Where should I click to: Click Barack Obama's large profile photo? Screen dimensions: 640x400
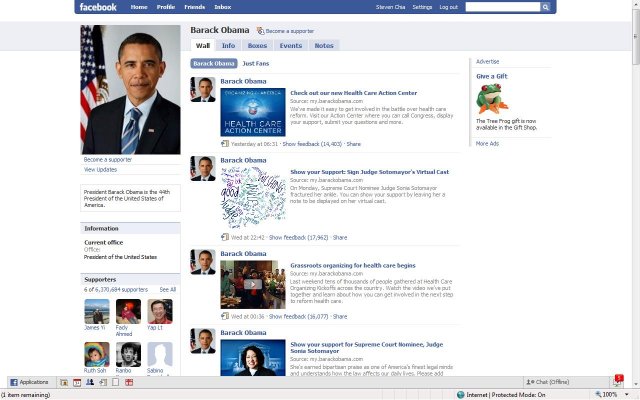(x=131, y=89)
